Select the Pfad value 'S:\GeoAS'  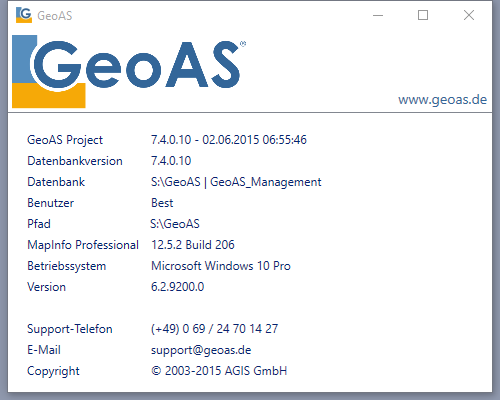coord(175,224)
